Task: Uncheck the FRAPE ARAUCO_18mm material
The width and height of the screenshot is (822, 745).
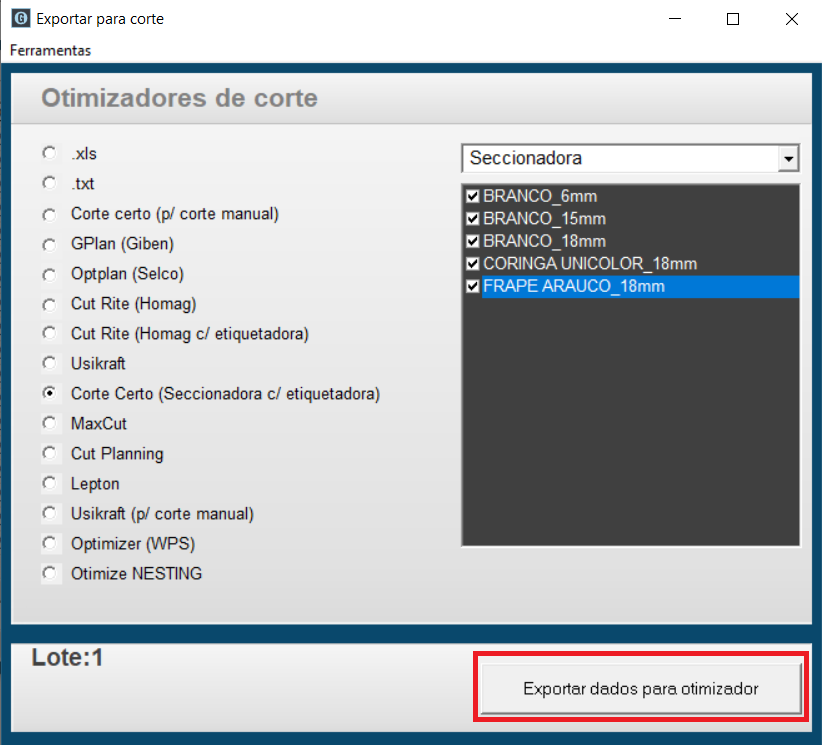Action: (472, 286)
